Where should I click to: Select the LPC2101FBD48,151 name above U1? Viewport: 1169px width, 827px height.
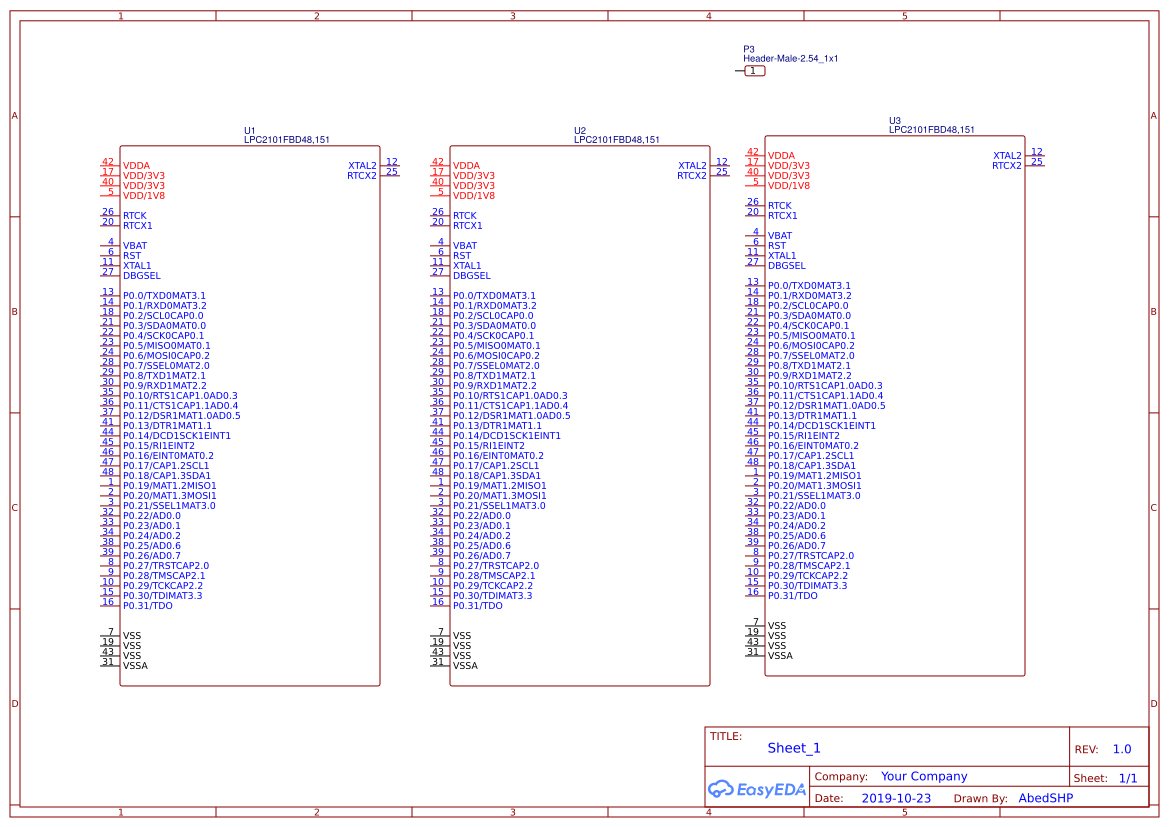tap(287, 140)
